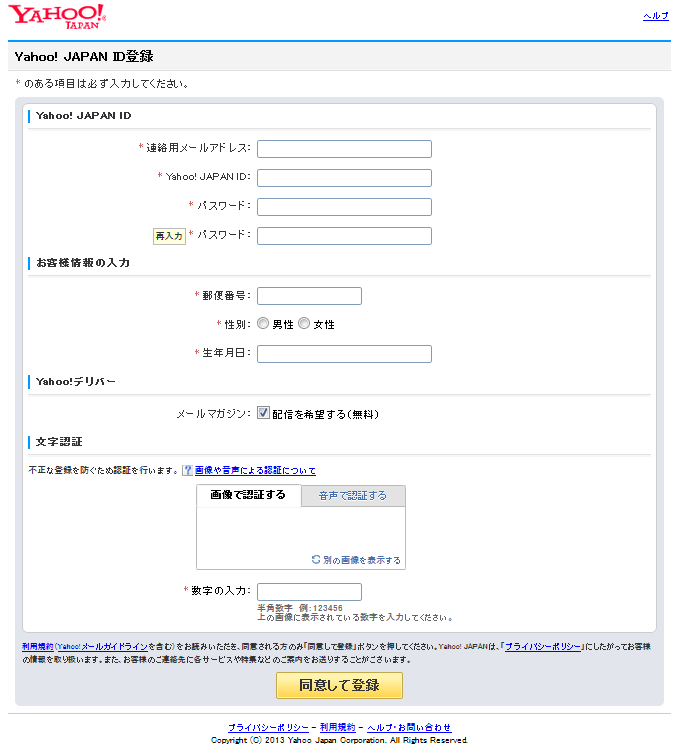Focus the 連絡用メールアドレス input field
The height and width of the screenshot is (749, 674).
click(x=344, y=149)
